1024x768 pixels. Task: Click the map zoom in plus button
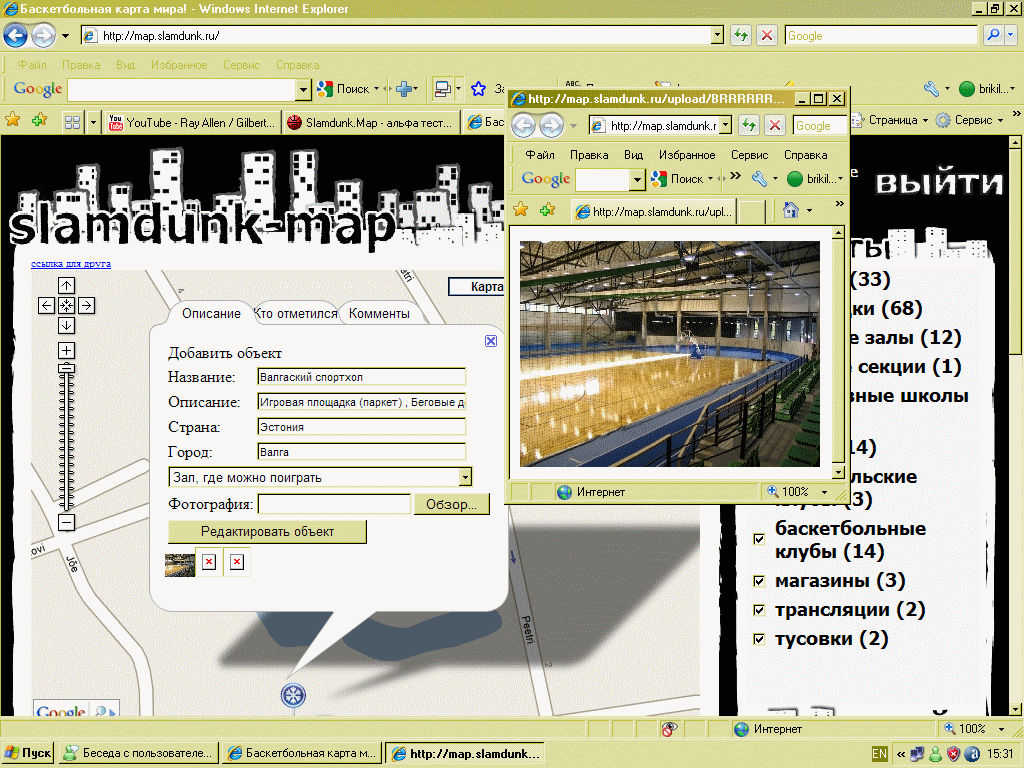click(66, 350)
